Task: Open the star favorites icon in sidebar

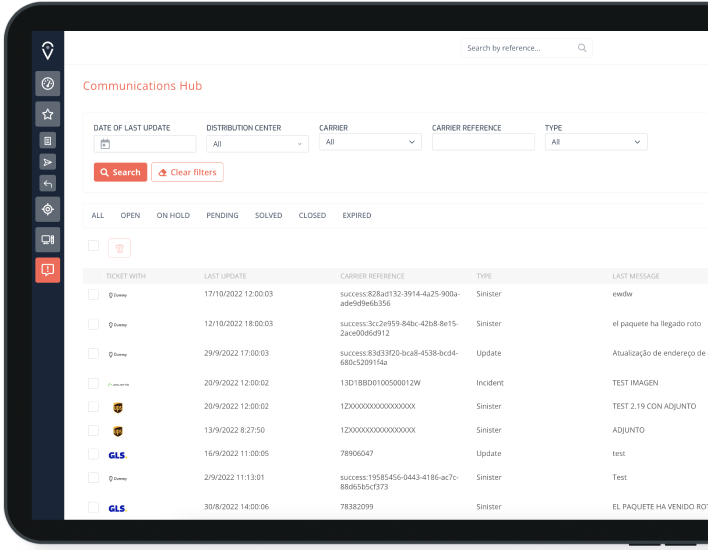Action: [x=47, y=114]
